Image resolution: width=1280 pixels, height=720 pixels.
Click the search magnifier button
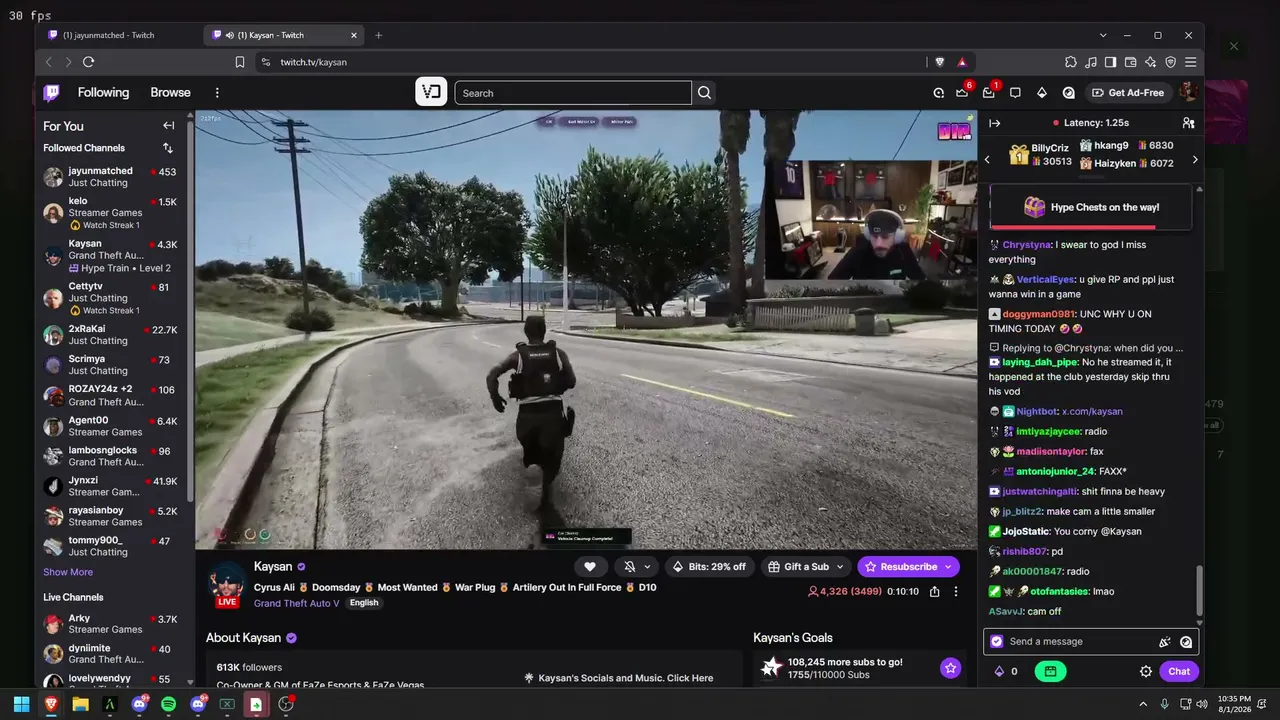(705, 93)
